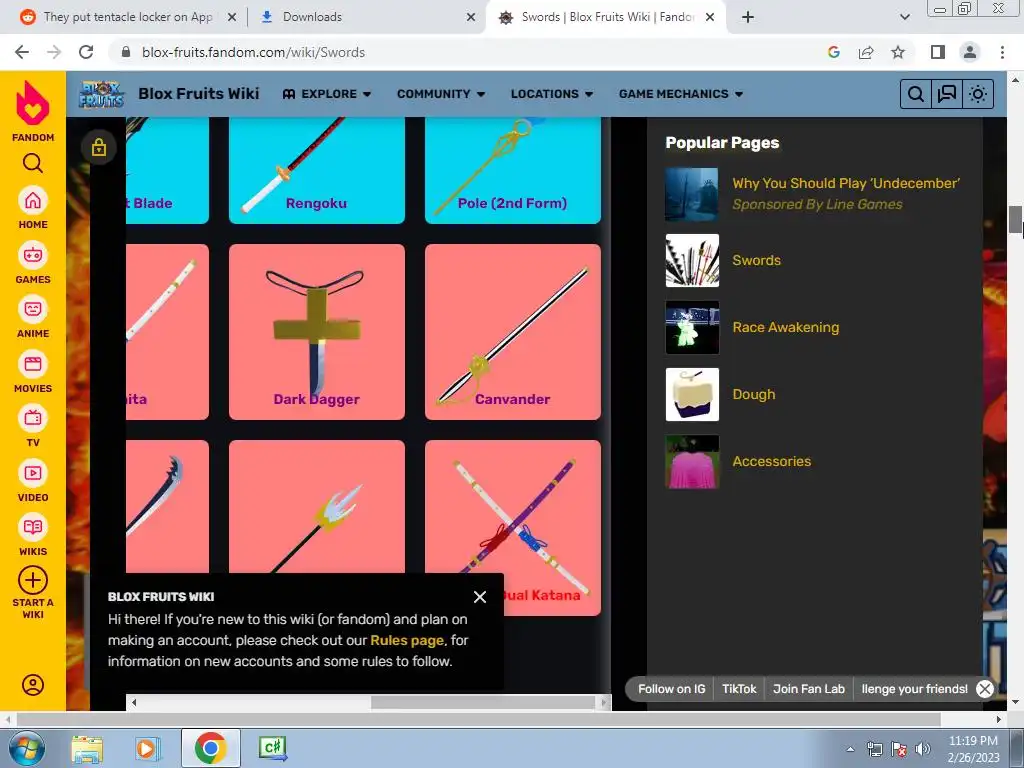Click Follow on IG button

pos(671,689)
